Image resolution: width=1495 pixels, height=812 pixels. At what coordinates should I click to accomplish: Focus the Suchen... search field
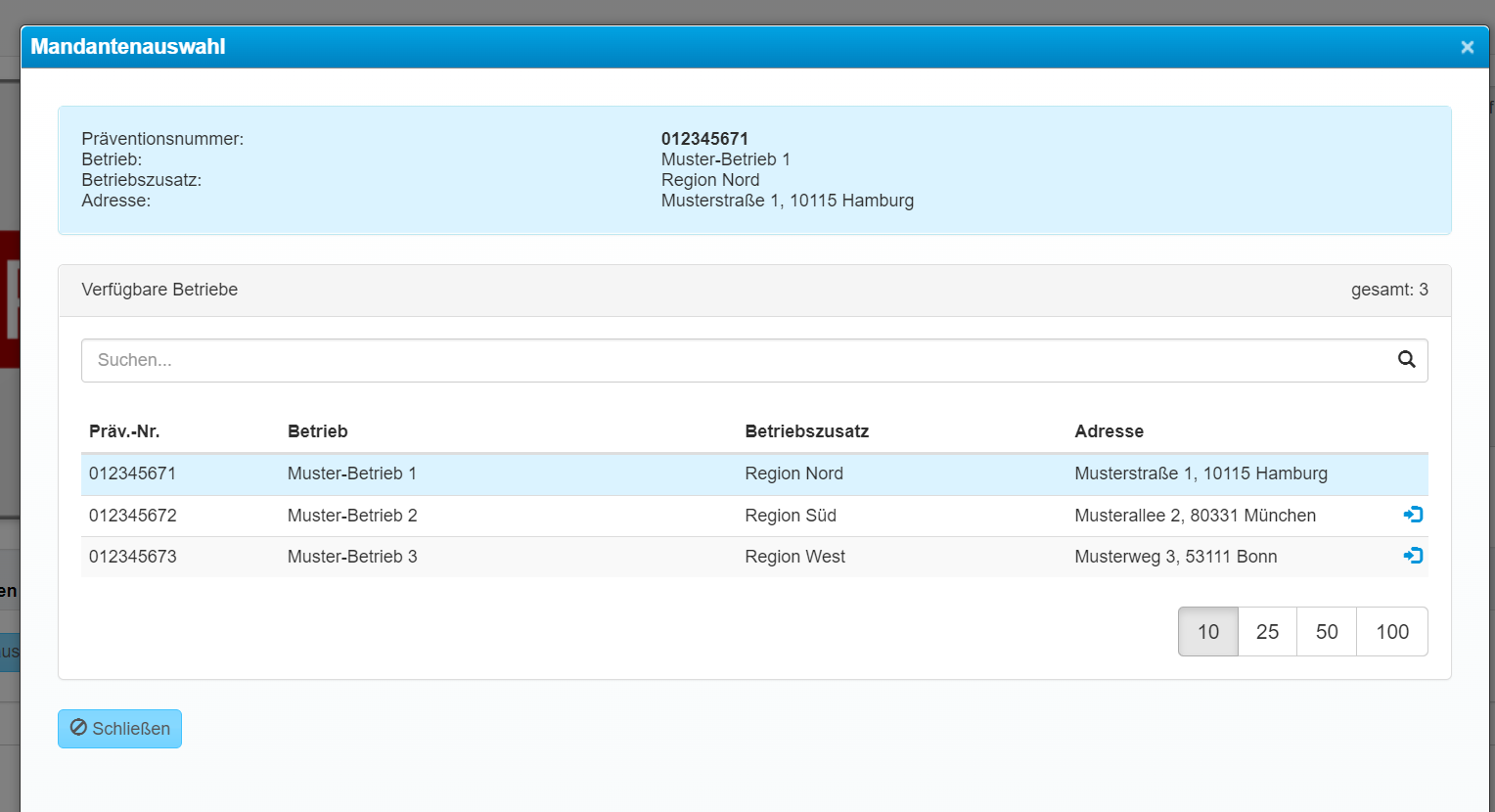[754, 360]
